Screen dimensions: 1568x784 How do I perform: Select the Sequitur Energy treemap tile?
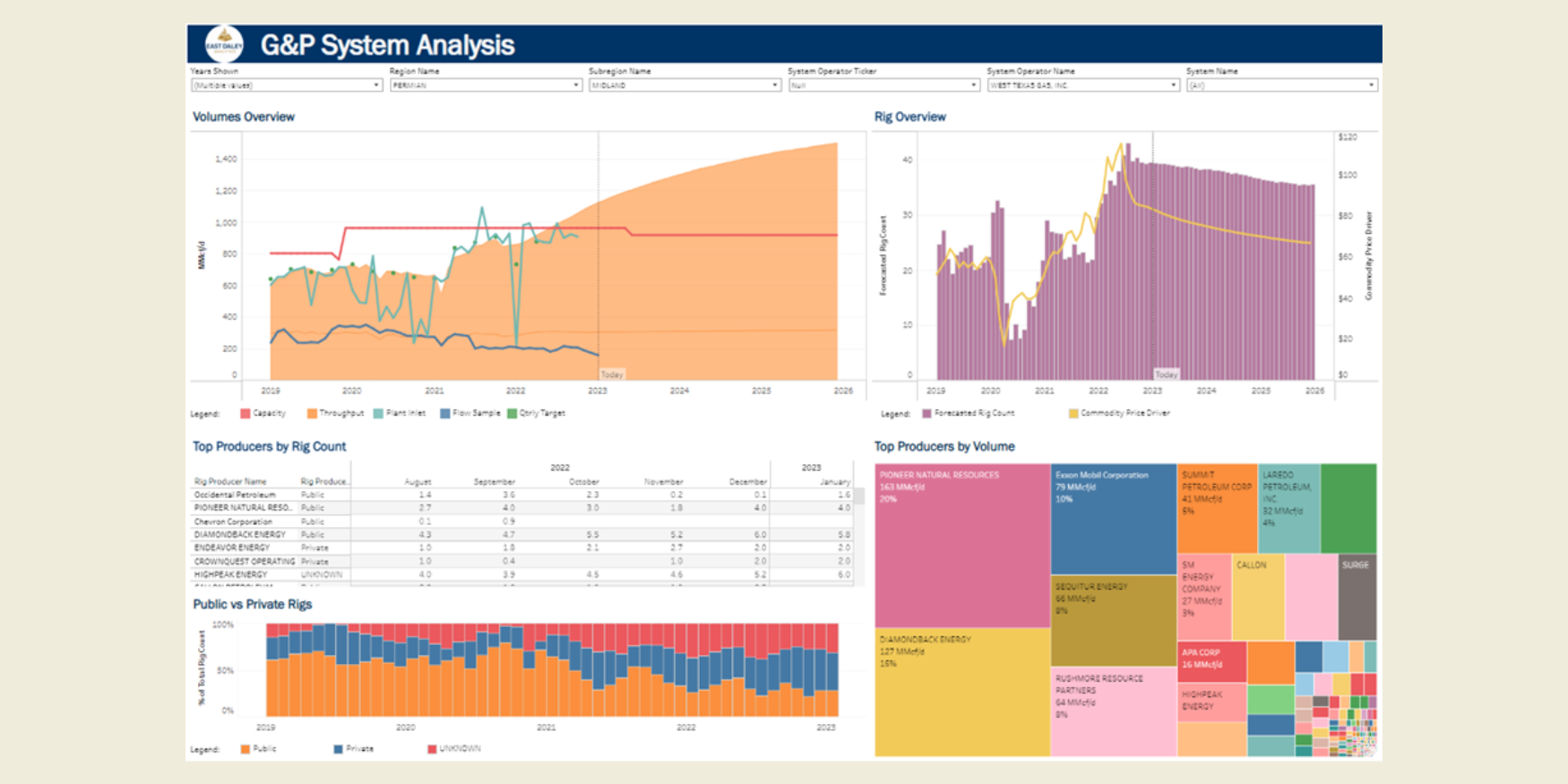click(x=1114, y=620)
